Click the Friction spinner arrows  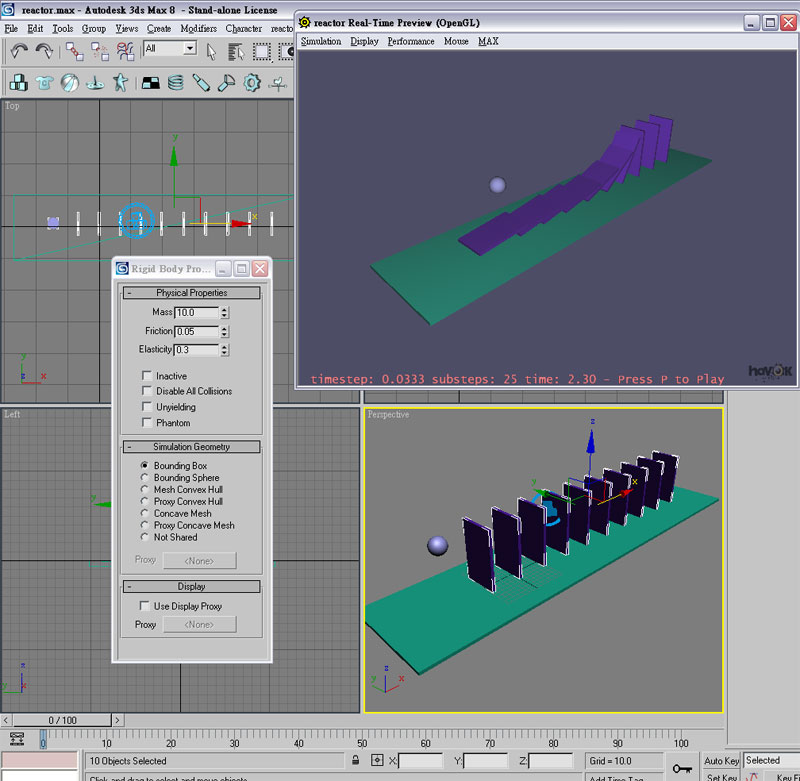224,331
